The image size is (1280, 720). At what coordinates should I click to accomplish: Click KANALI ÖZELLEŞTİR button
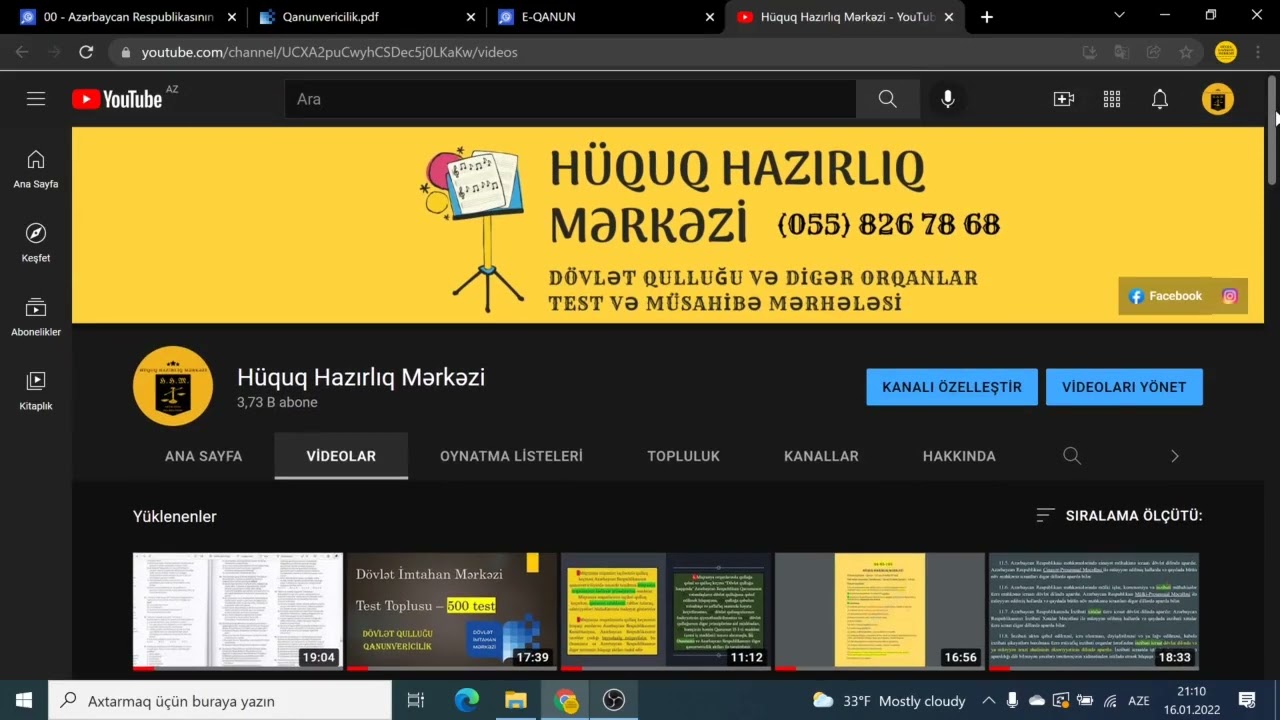click(x=952, y=387)
